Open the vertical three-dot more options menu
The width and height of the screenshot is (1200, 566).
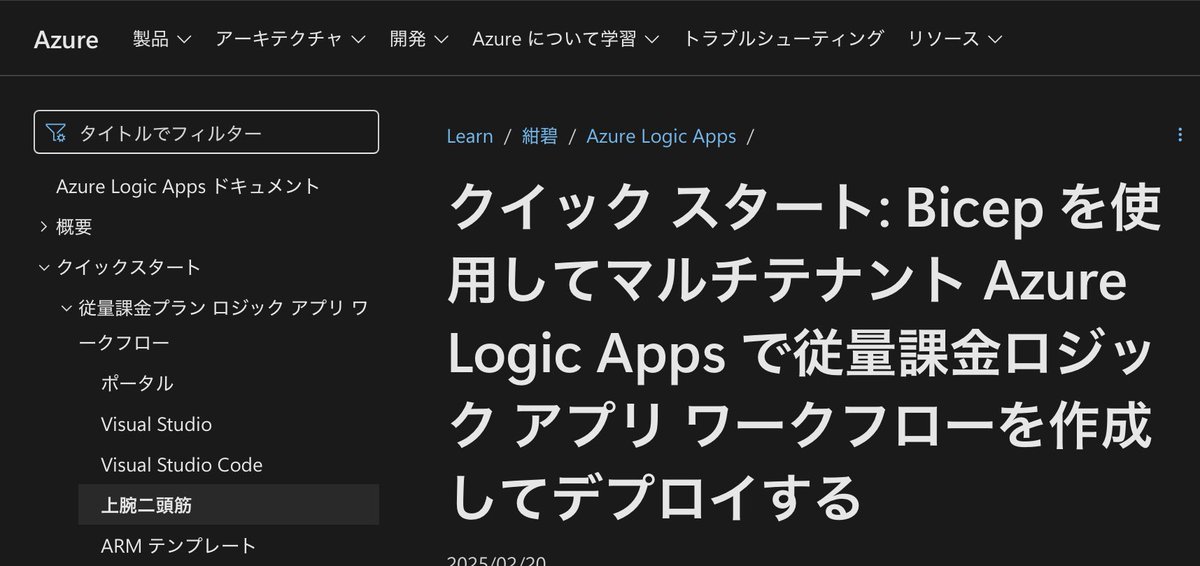1181,135
